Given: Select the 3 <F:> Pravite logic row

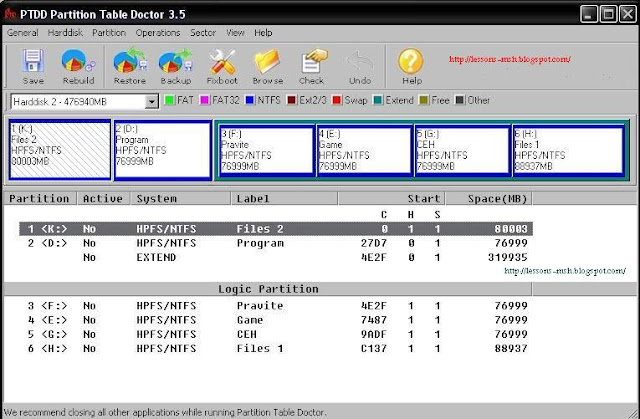Looking at the screenshot, I should [x=276, y=306].
